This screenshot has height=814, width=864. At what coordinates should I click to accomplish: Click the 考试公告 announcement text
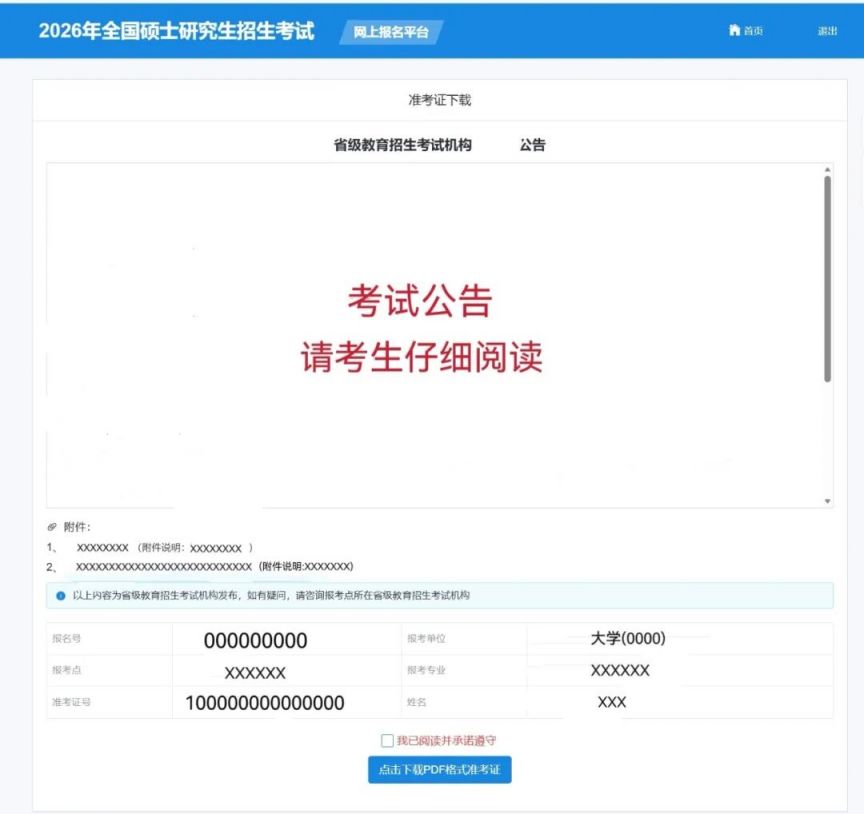click(423, 297)
